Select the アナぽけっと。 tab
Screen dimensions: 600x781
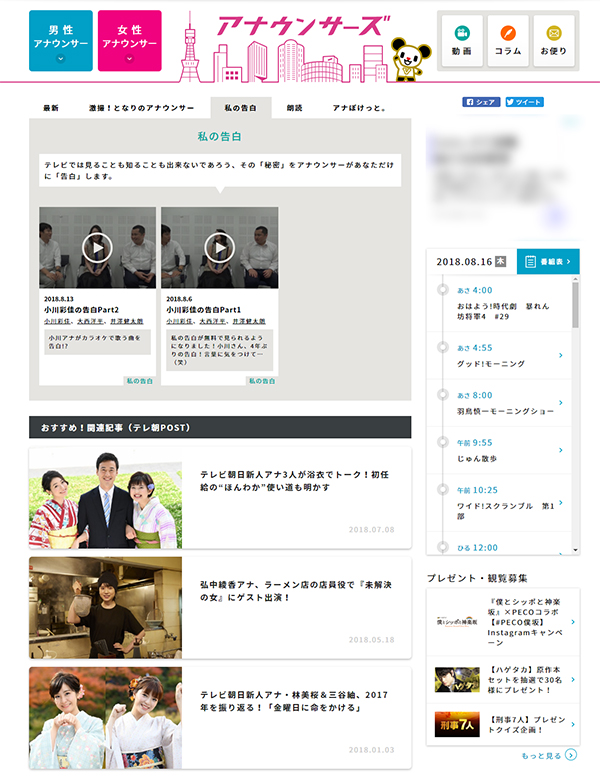359,108
